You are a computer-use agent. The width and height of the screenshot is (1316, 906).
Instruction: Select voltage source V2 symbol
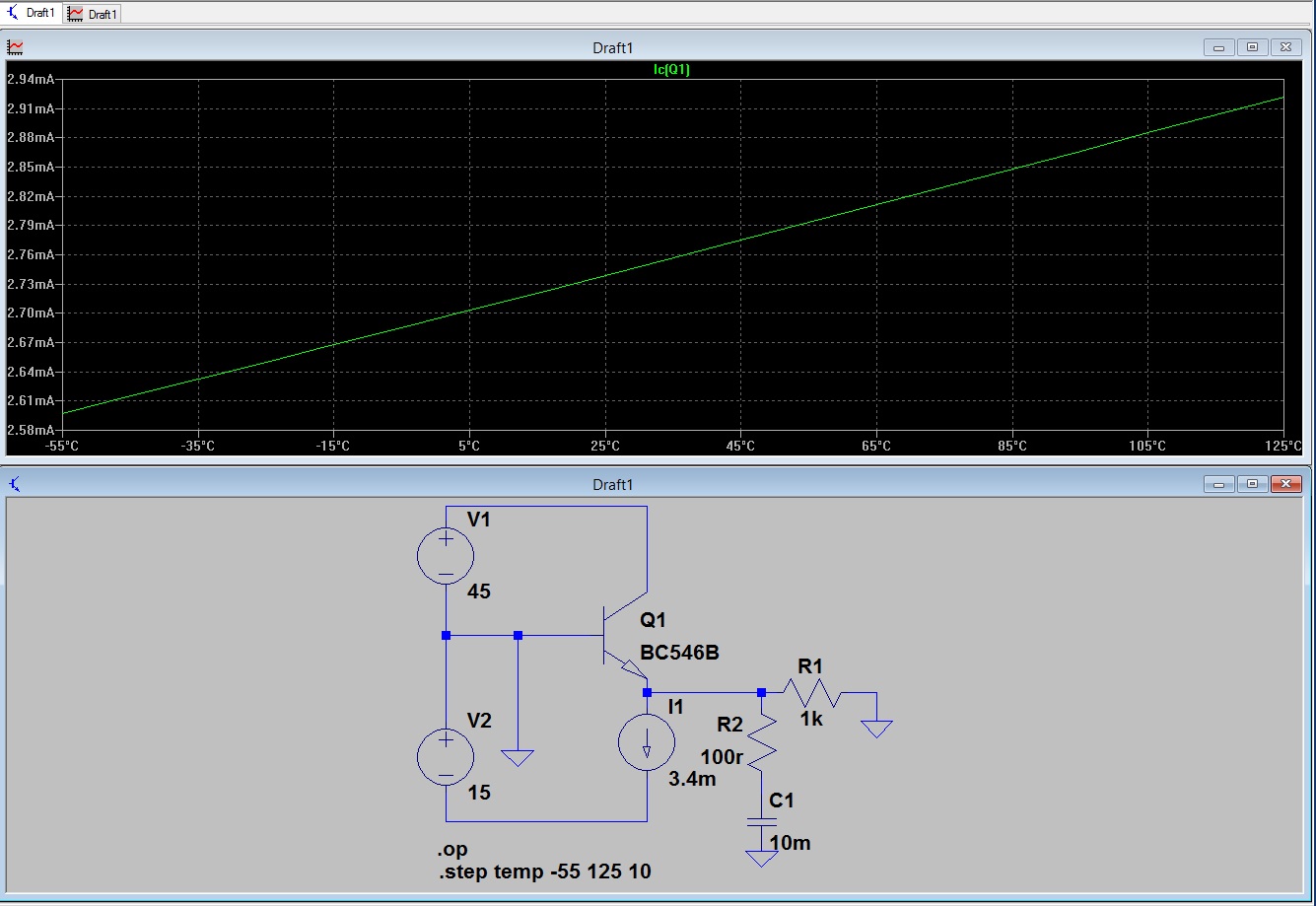446,756
